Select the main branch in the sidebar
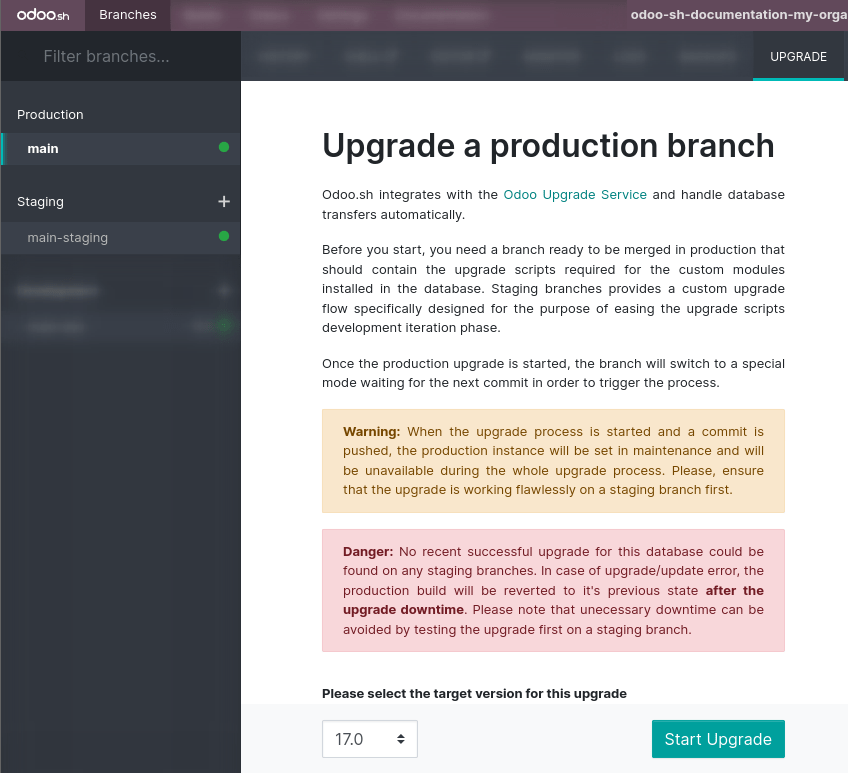This screenshot has width=848, height=773. pyautogui.click(x=100, y=148)
